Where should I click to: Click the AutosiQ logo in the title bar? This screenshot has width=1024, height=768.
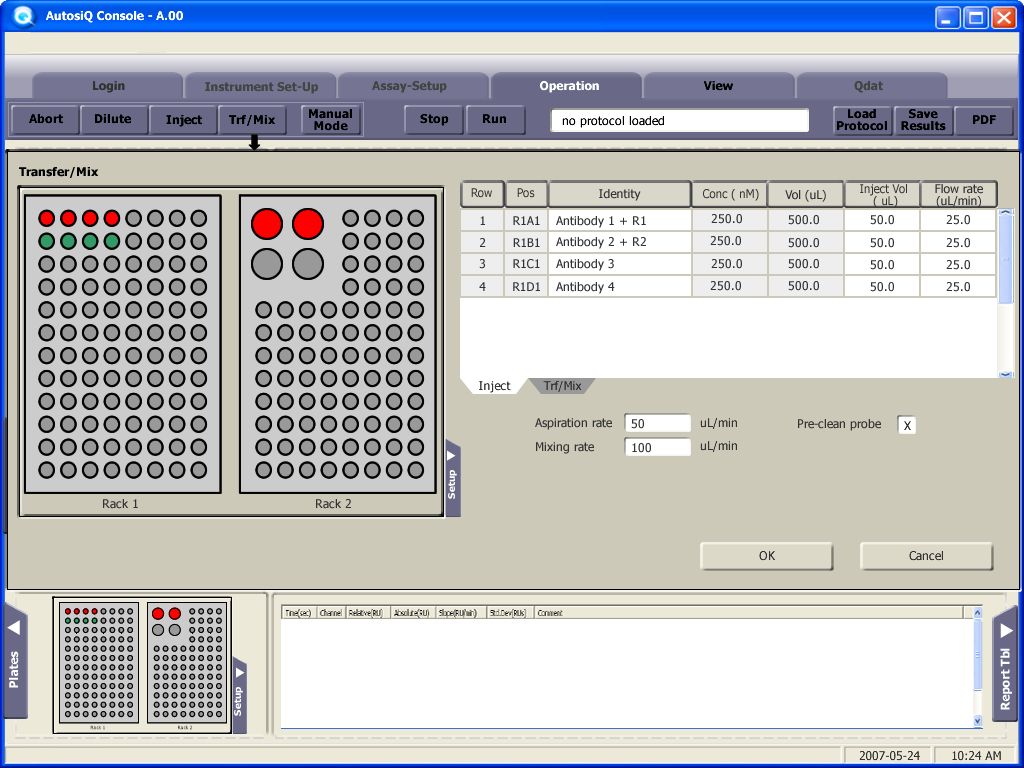point(22,16)
